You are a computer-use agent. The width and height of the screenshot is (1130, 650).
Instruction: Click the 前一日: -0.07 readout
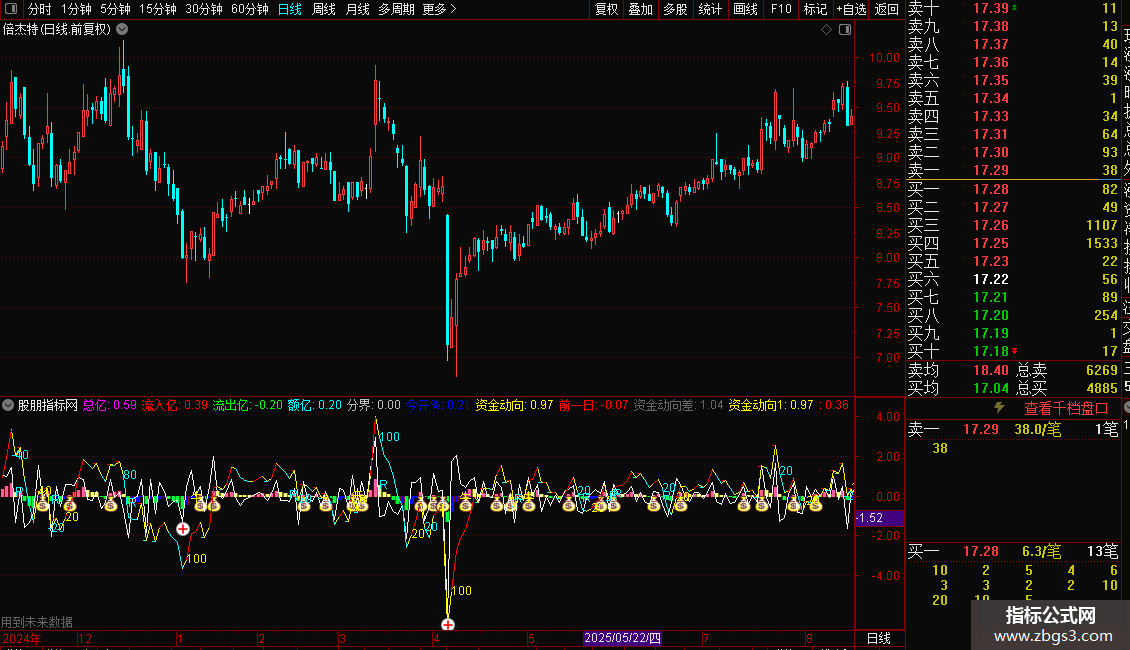[593, 405]
